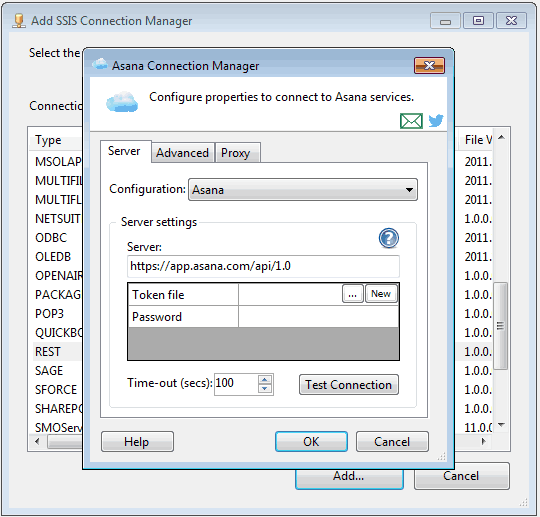Click the Type column header
Screen dimensions: 540x517
pyautogui.click(x=56, y=140)
